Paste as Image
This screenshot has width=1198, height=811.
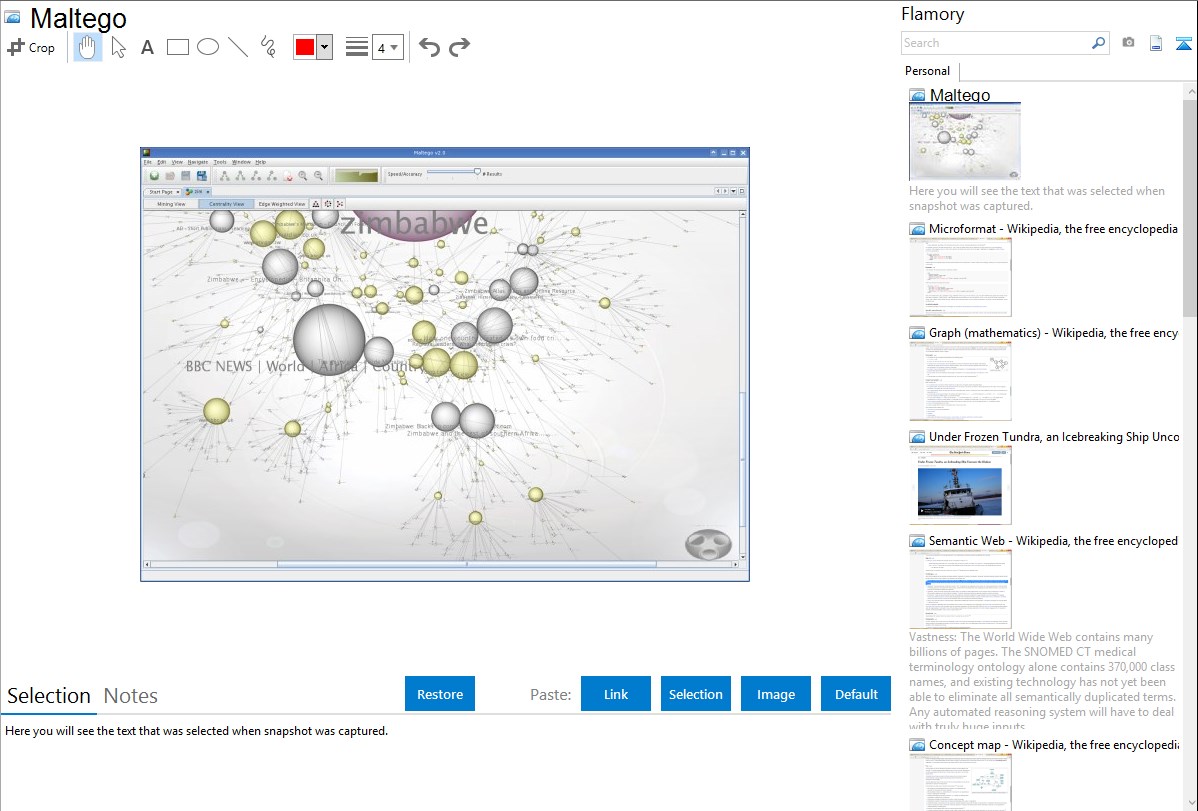pos(776,694)
